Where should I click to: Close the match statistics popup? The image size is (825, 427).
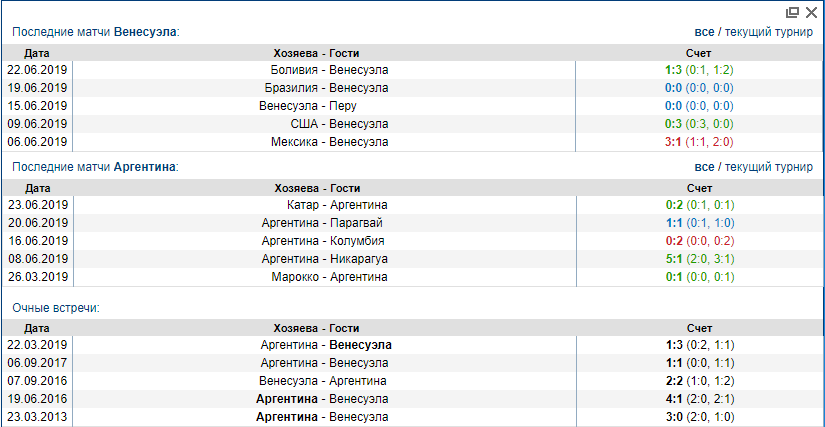(x=811, y=12)
